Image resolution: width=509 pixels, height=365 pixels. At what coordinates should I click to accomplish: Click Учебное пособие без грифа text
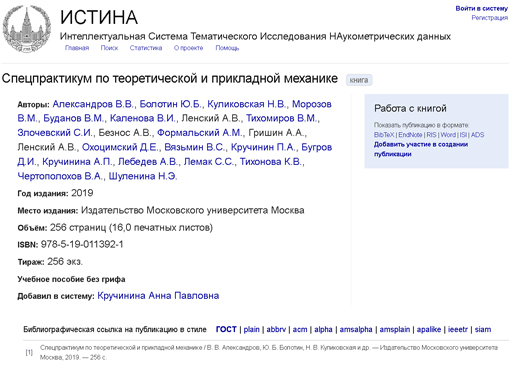pos(71,279)
